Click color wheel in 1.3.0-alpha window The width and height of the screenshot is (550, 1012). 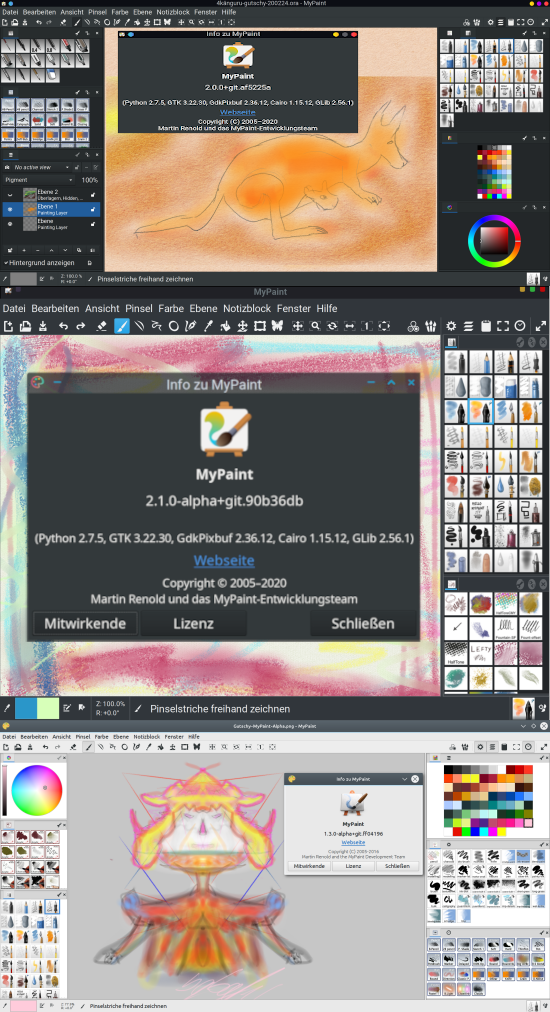tap(37, 791)
